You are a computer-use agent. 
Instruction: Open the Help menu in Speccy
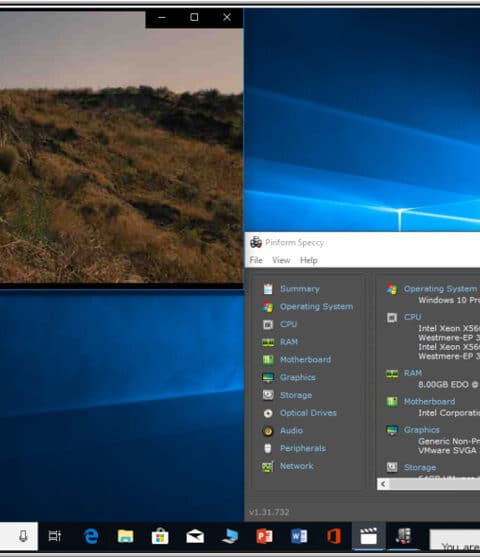pyautogui.click(x=309, y=260)
